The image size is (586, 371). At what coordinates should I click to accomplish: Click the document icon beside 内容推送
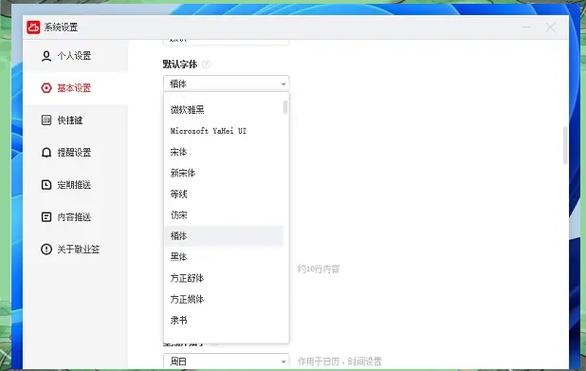[46, 217]
